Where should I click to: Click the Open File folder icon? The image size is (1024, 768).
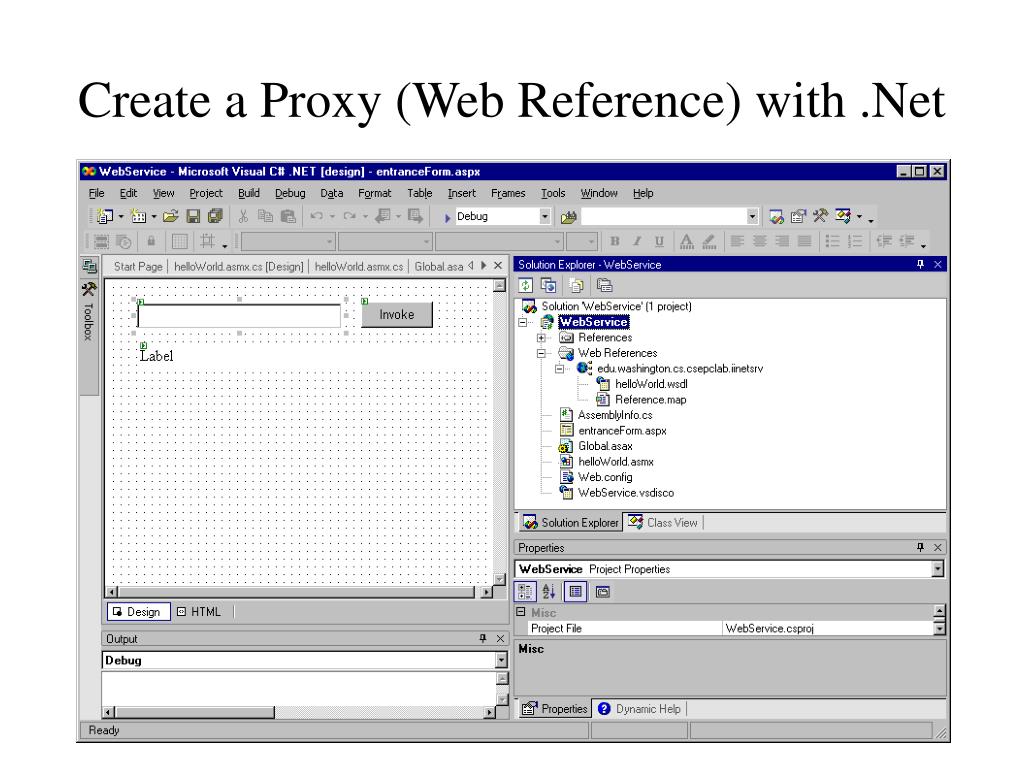tap(171, 216)
